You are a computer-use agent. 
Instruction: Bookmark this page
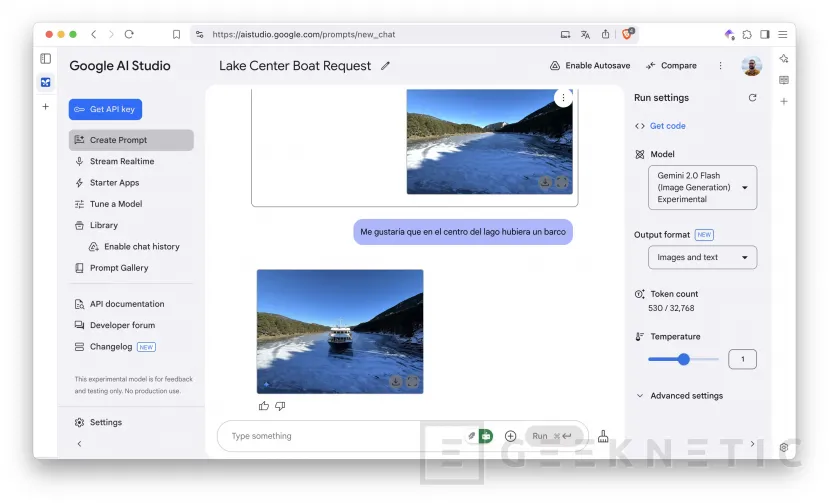point(176,34)
